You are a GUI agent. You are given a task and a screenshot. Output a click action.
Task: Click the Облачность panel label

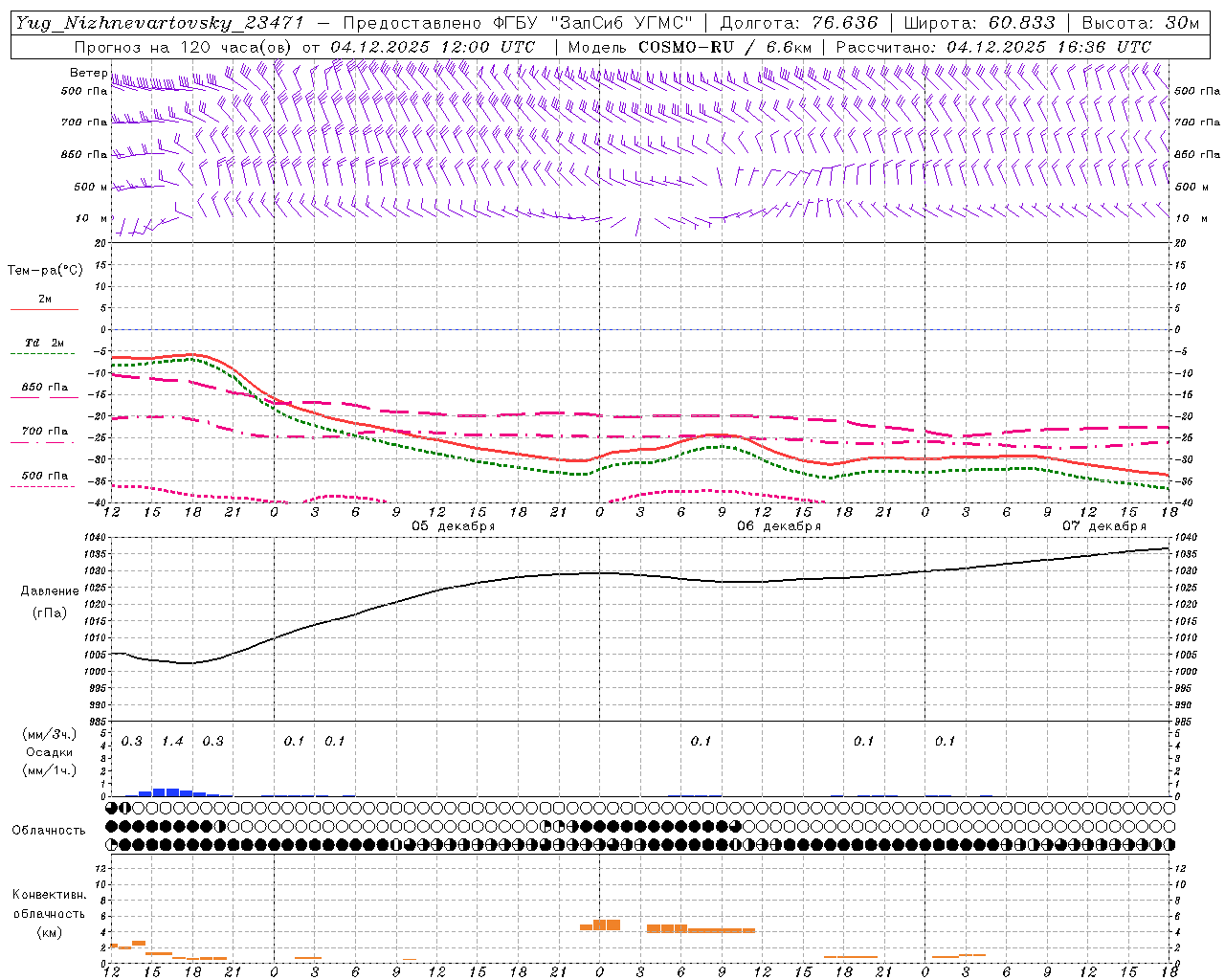click(49, 831)
